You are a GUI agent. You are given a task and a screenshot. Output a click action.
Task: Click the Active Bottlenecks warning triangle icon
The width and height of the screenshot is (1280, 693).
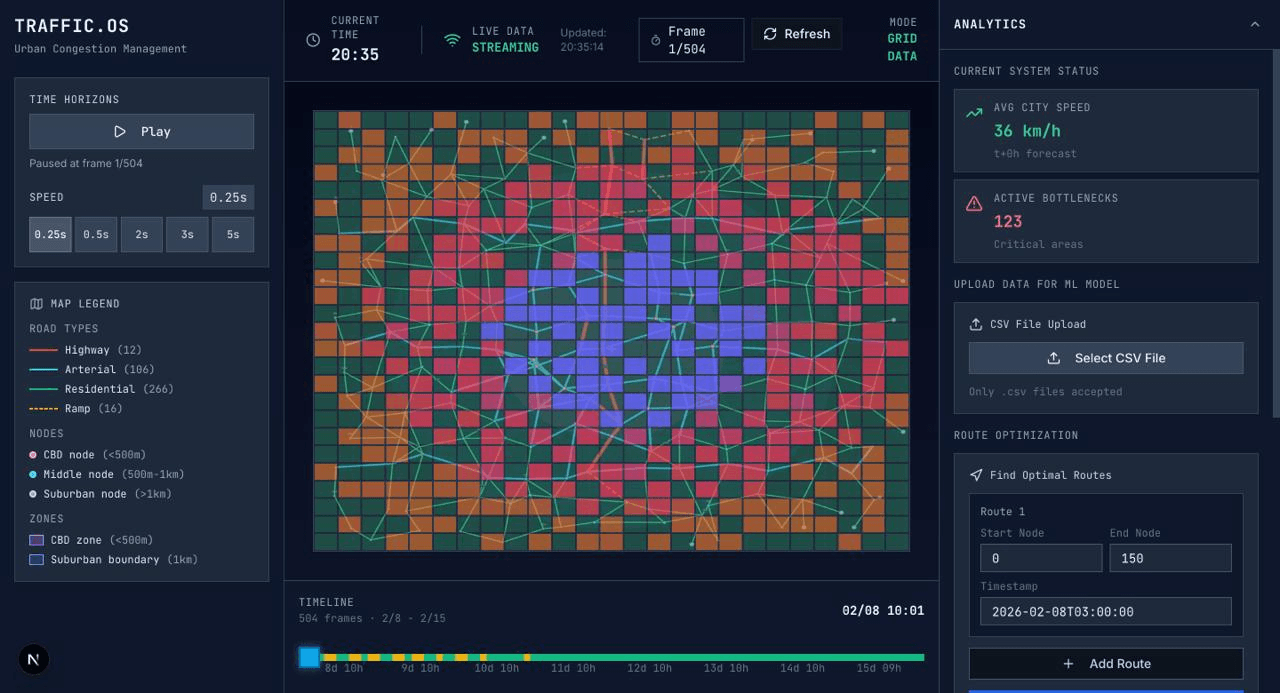tap(974, 204)
